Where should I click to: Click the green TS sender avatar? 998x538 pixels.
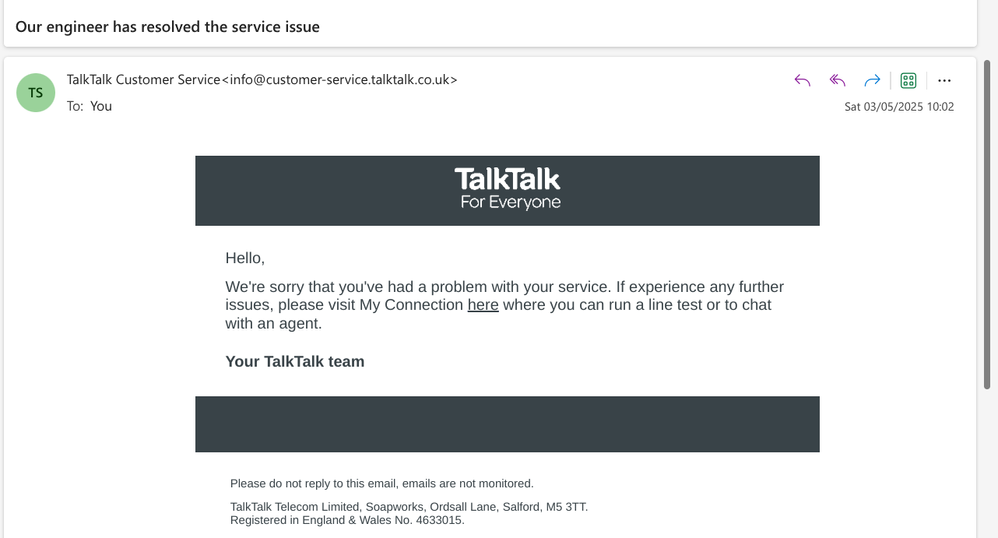click(x=36, y=93)
